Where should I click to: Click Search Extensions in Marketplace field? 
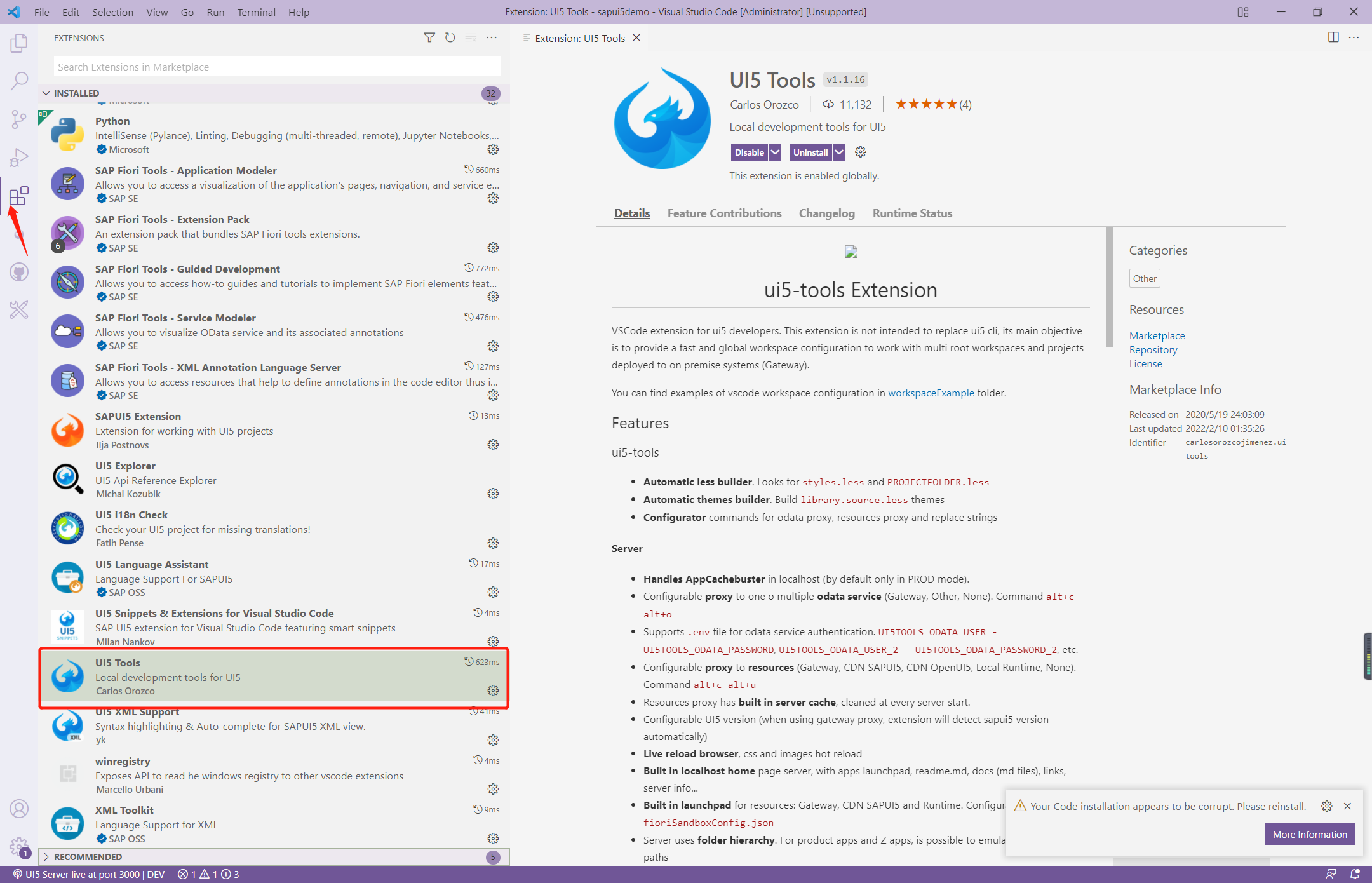(x=277, y=67)
